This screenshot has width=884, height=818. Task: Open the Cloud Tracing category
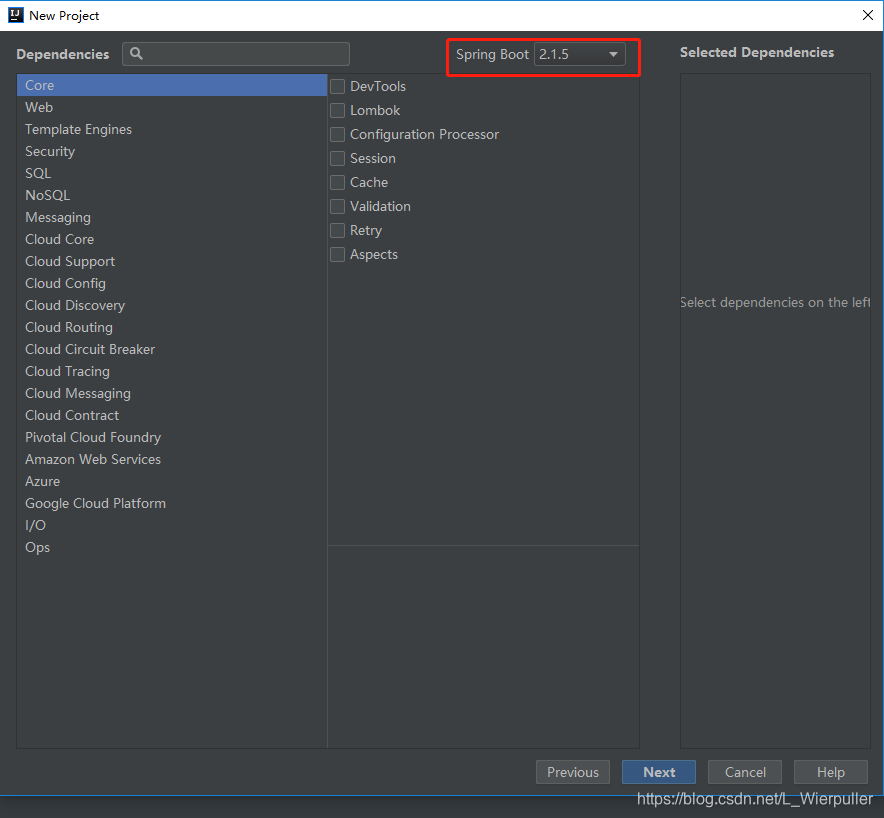coord(172,371)
